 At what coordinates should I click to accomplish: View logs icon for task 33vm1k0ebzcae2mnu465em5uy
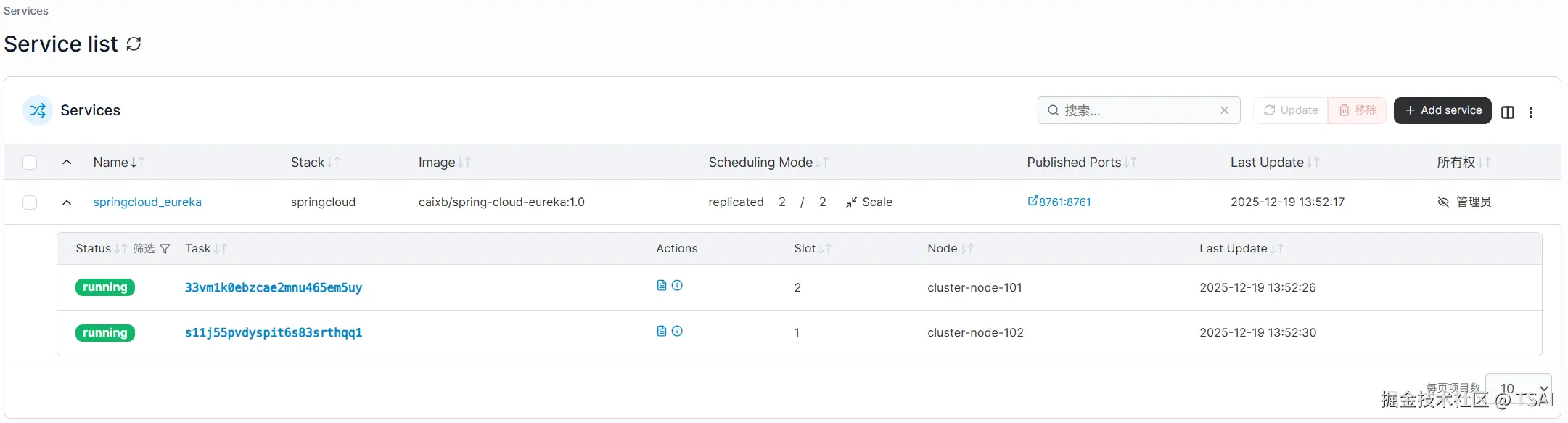[x=661, y=286]
